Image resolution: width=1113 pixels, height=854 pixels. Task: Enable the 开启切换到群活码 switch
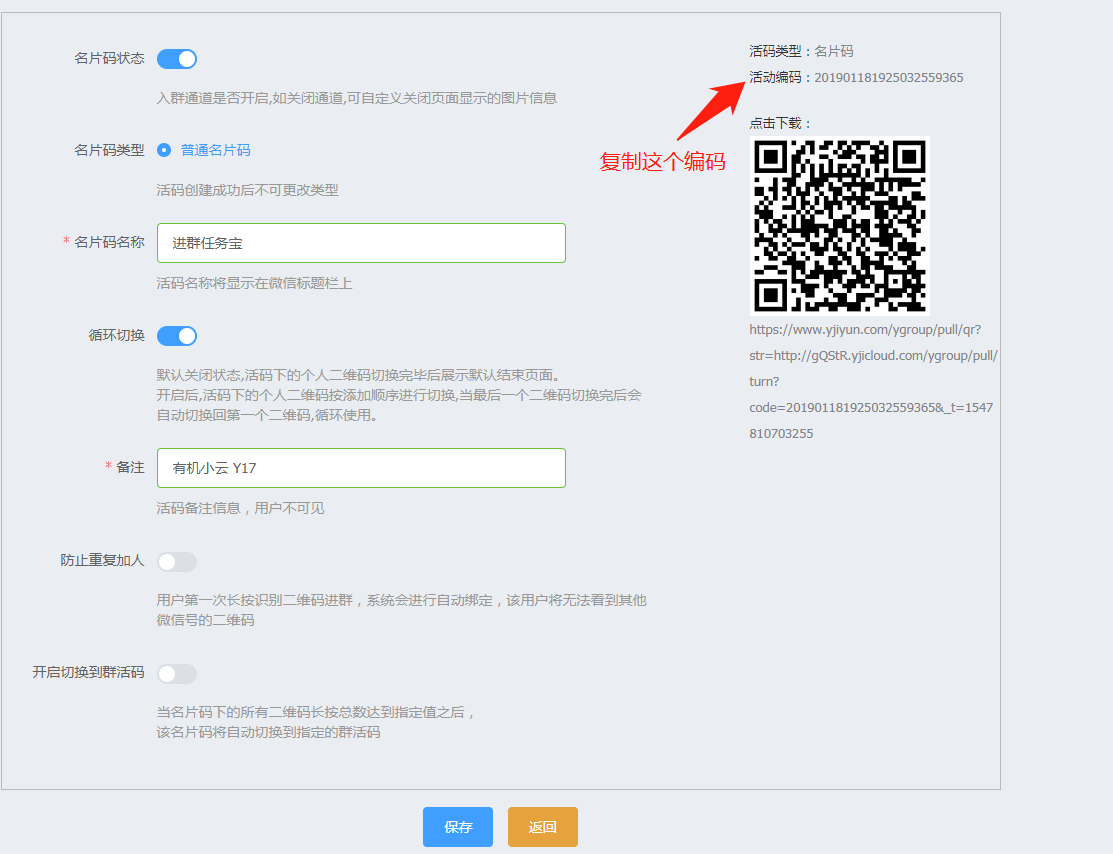click(x=177, y=674)
